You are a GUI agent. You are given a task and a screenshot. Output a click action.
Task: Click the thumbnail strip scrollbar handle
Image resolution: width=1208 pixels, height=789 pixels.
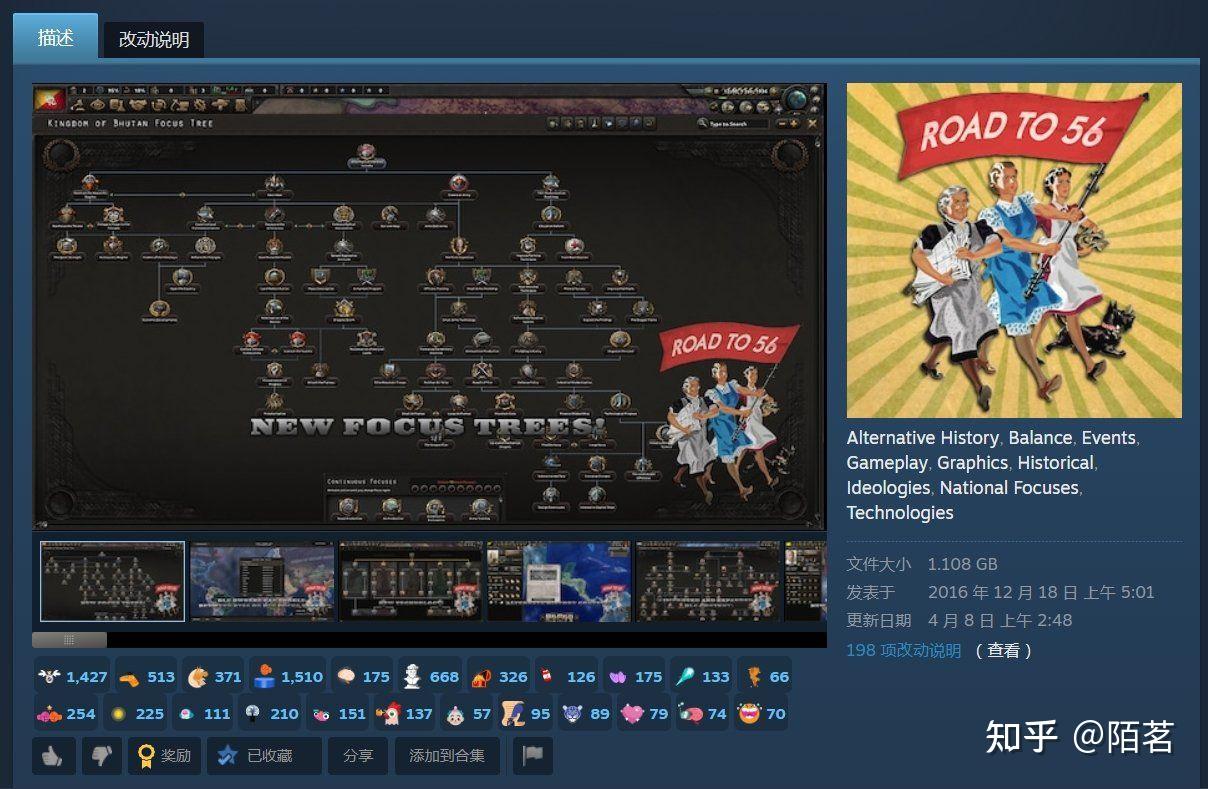[x=69, y=640]
